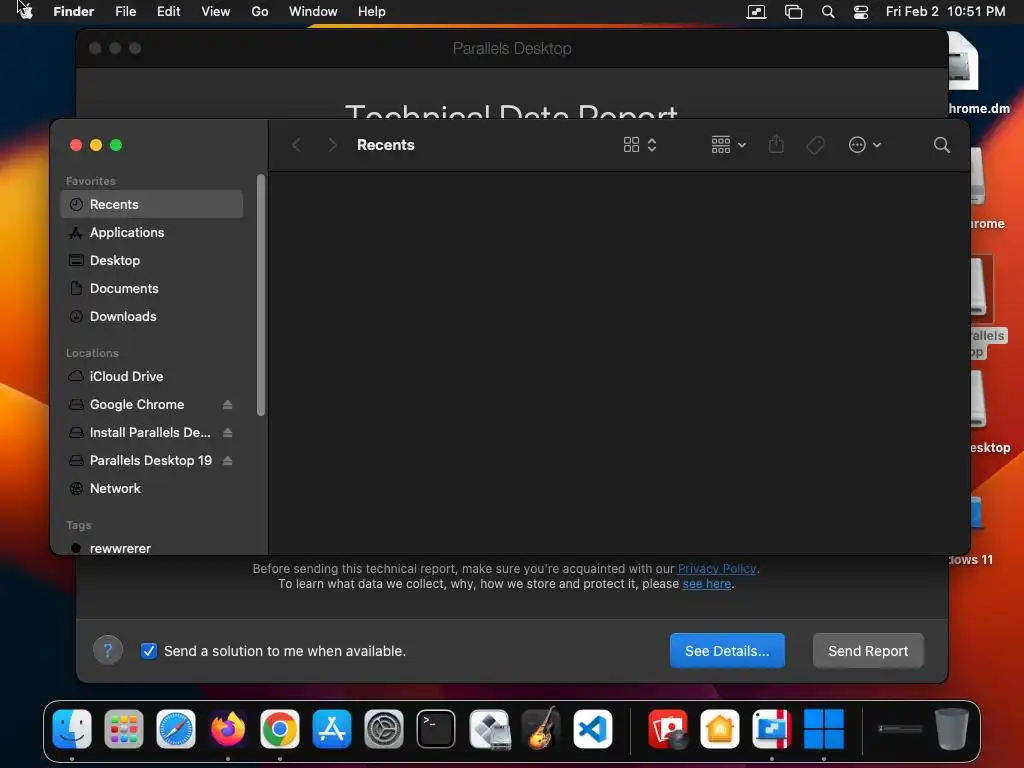
Task: Click the help question mark button
Action: coord(108,650)
